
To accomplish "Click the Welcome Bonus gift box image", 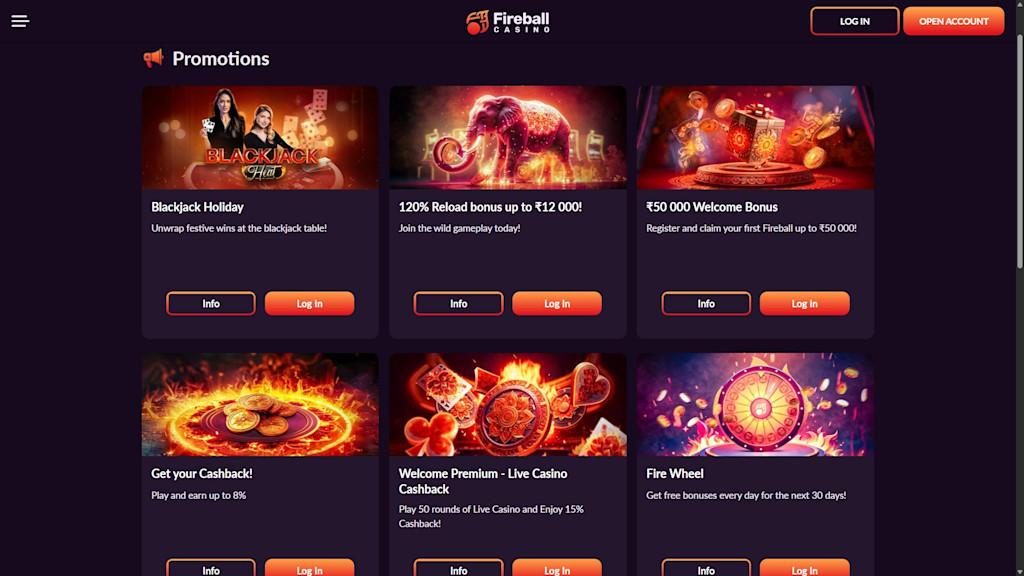I will 755,138.
